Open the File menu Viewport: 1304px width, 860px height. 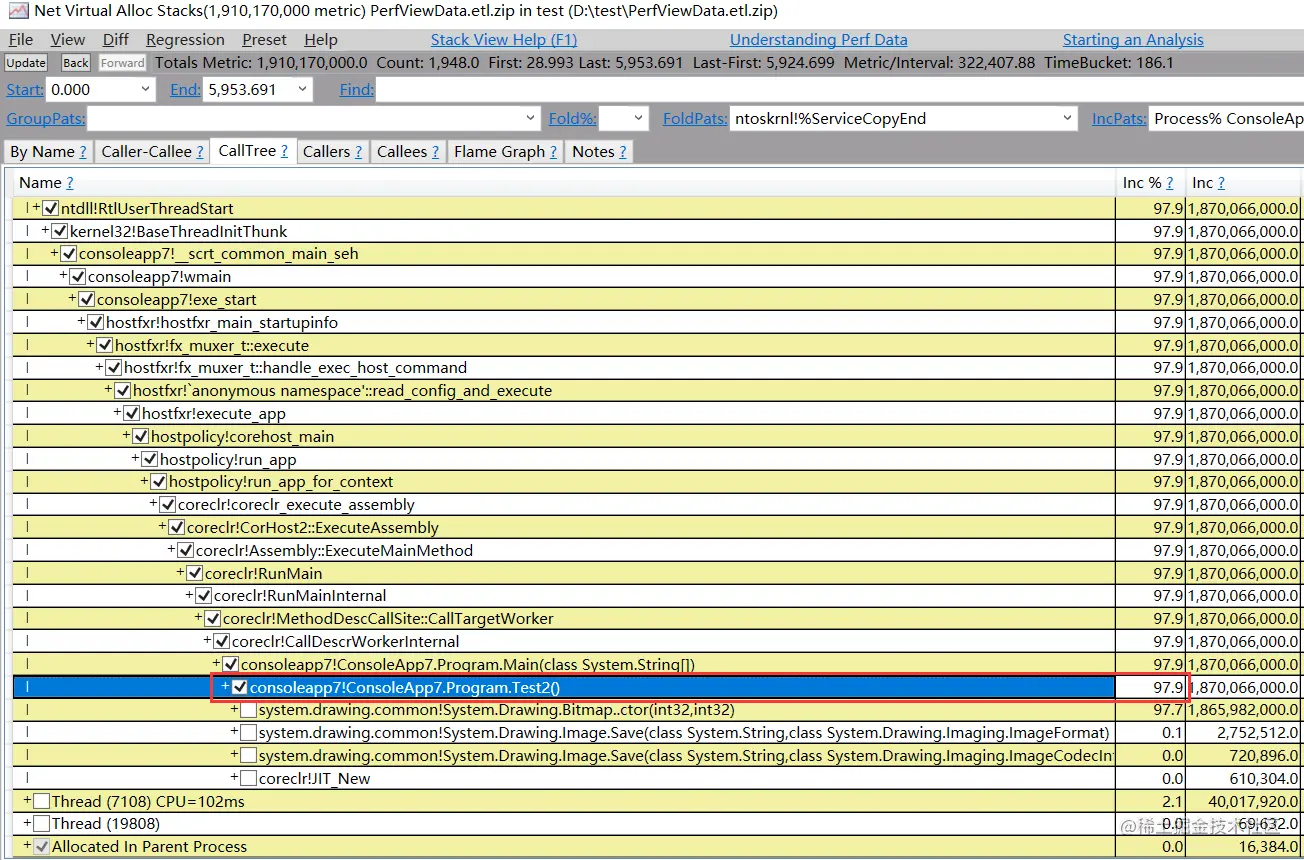20,40
